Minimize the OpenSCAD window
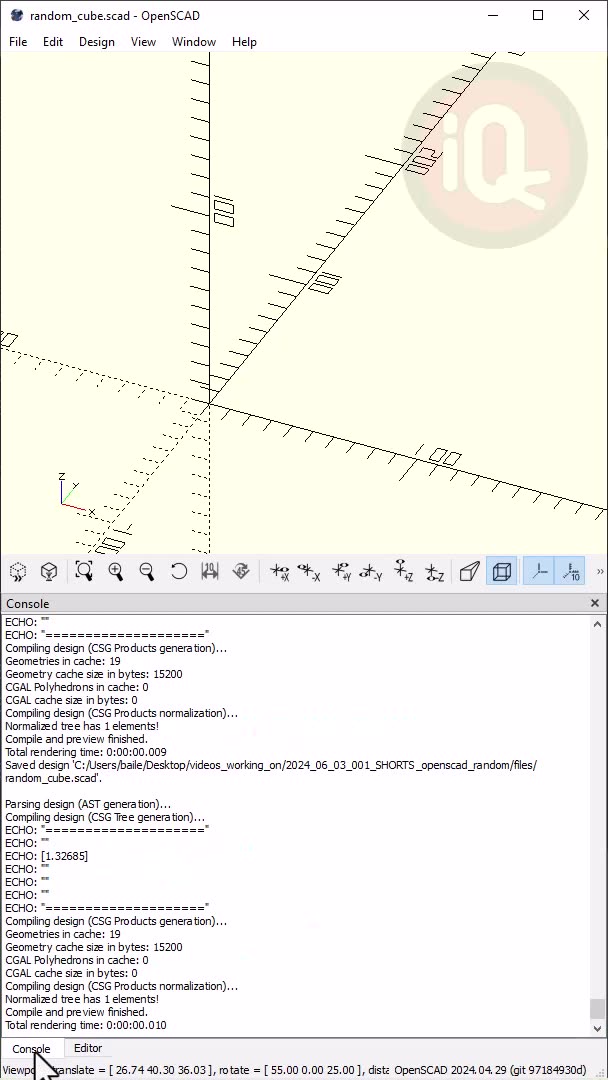The width and height of the screenshot is (608, 1080). 492,15
